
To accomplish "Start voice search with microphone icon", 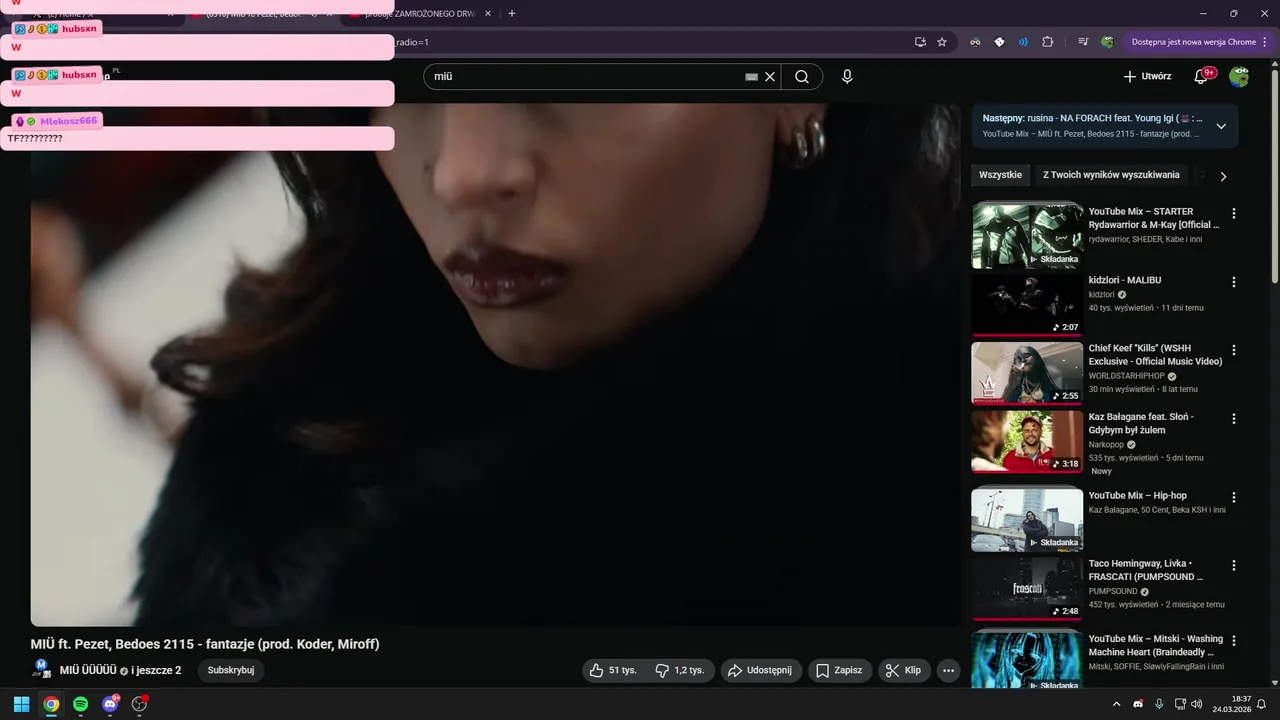I will coord(847,77).
